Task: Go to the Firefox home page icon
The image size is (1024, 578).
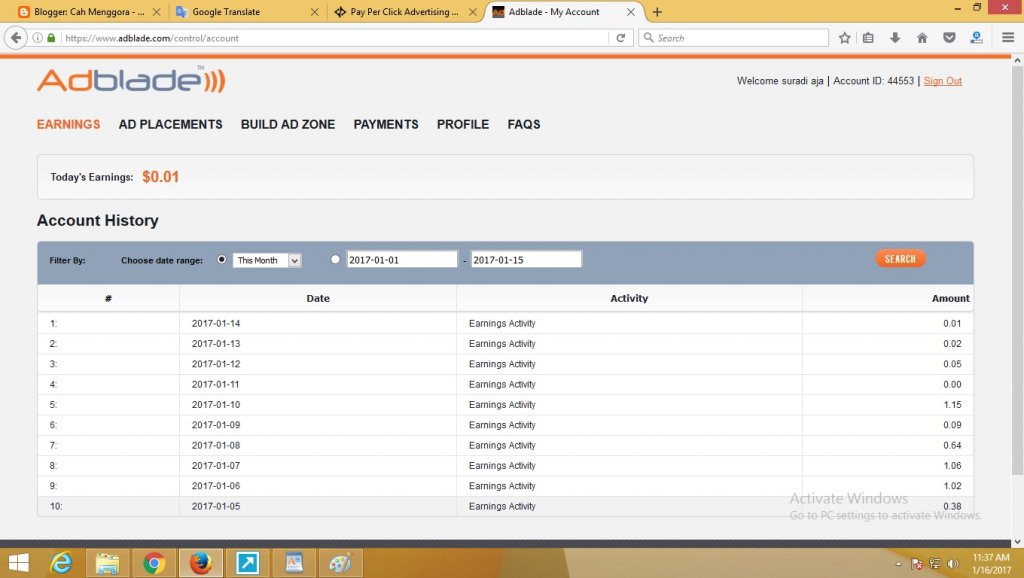Action: 922,38
